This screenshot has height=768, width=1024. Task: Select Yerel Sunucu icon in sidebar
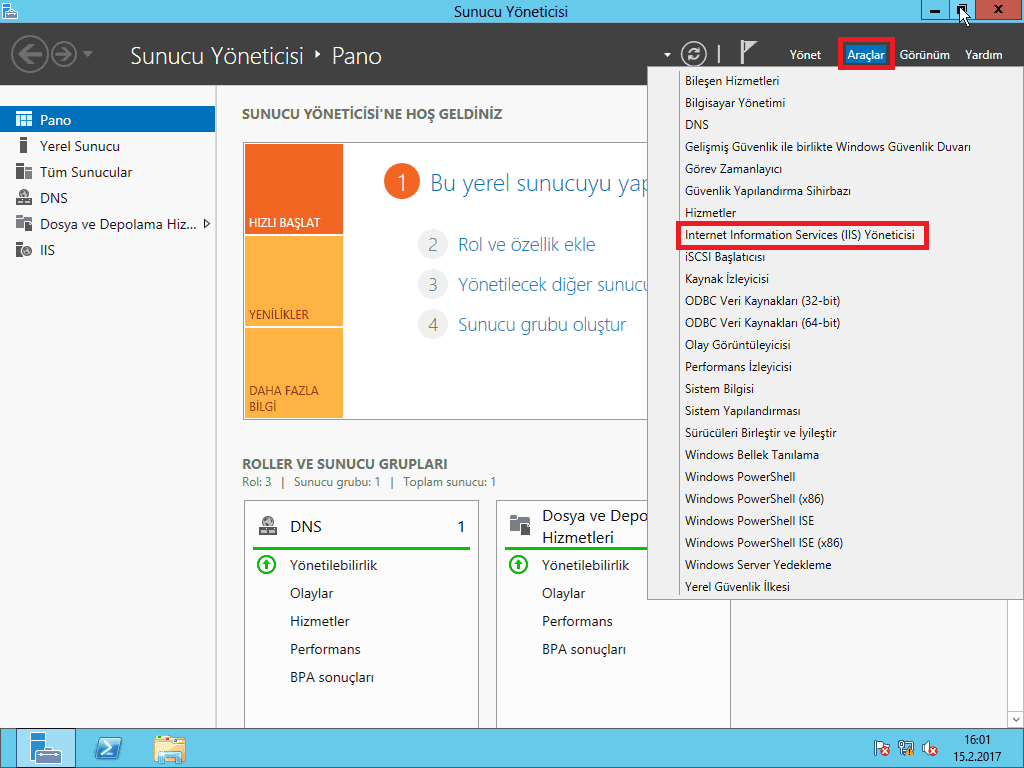[24, 145]
